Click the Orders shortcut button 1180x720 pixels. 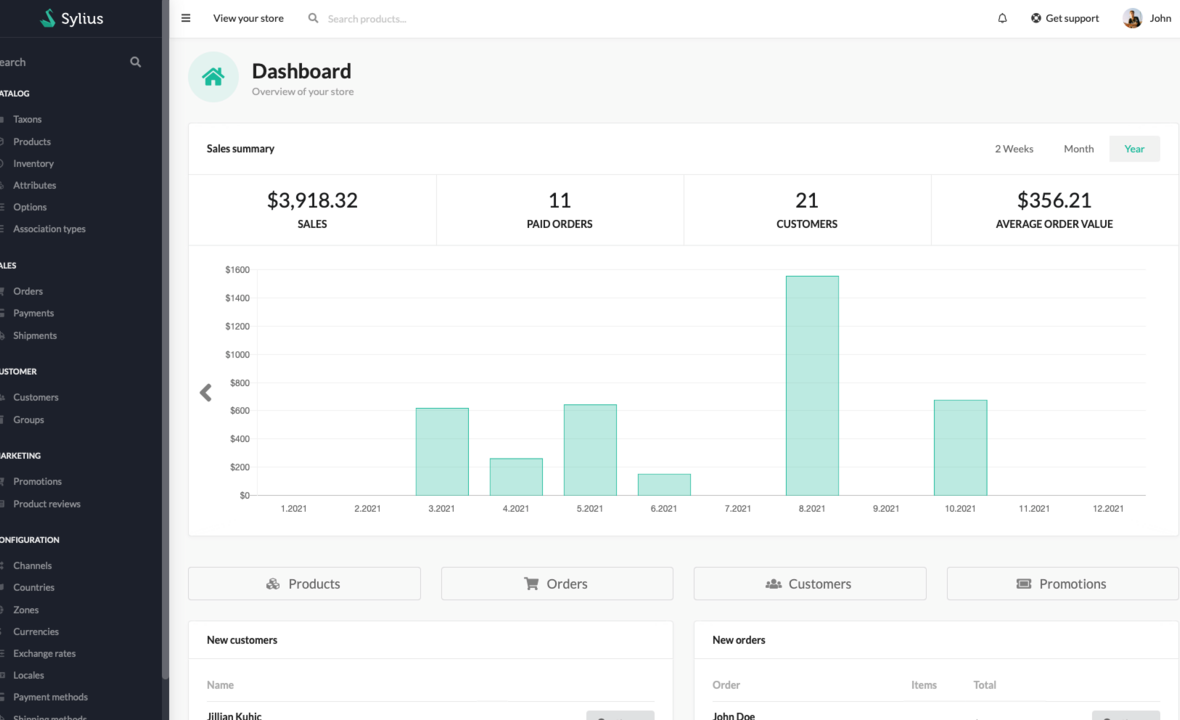(x=557, y=584)
